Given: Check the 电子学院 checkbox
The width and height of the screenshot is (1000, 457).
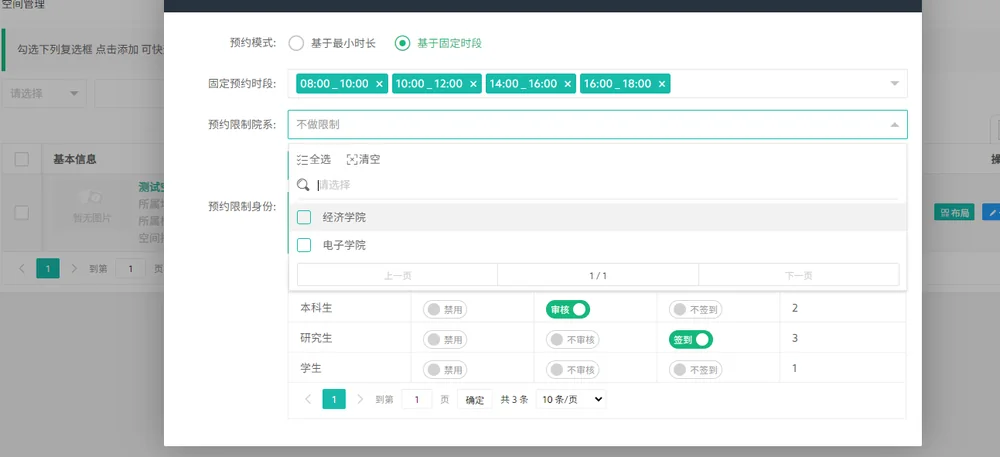Looking at the screenshot, I should 304,245.
